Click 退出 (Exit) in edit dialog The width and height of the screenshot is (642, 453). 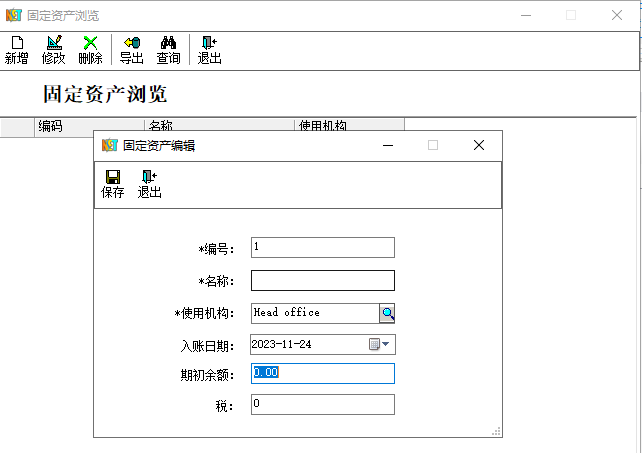(150, 184)
